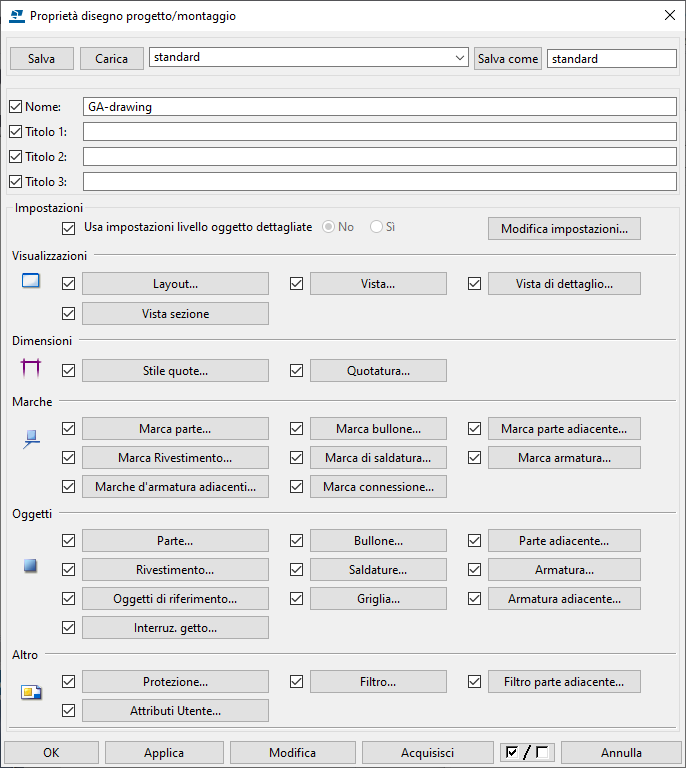The width and height of the screenshot is (686, 768).
Task: Open Stile quote settings
Action: (175, 371)
